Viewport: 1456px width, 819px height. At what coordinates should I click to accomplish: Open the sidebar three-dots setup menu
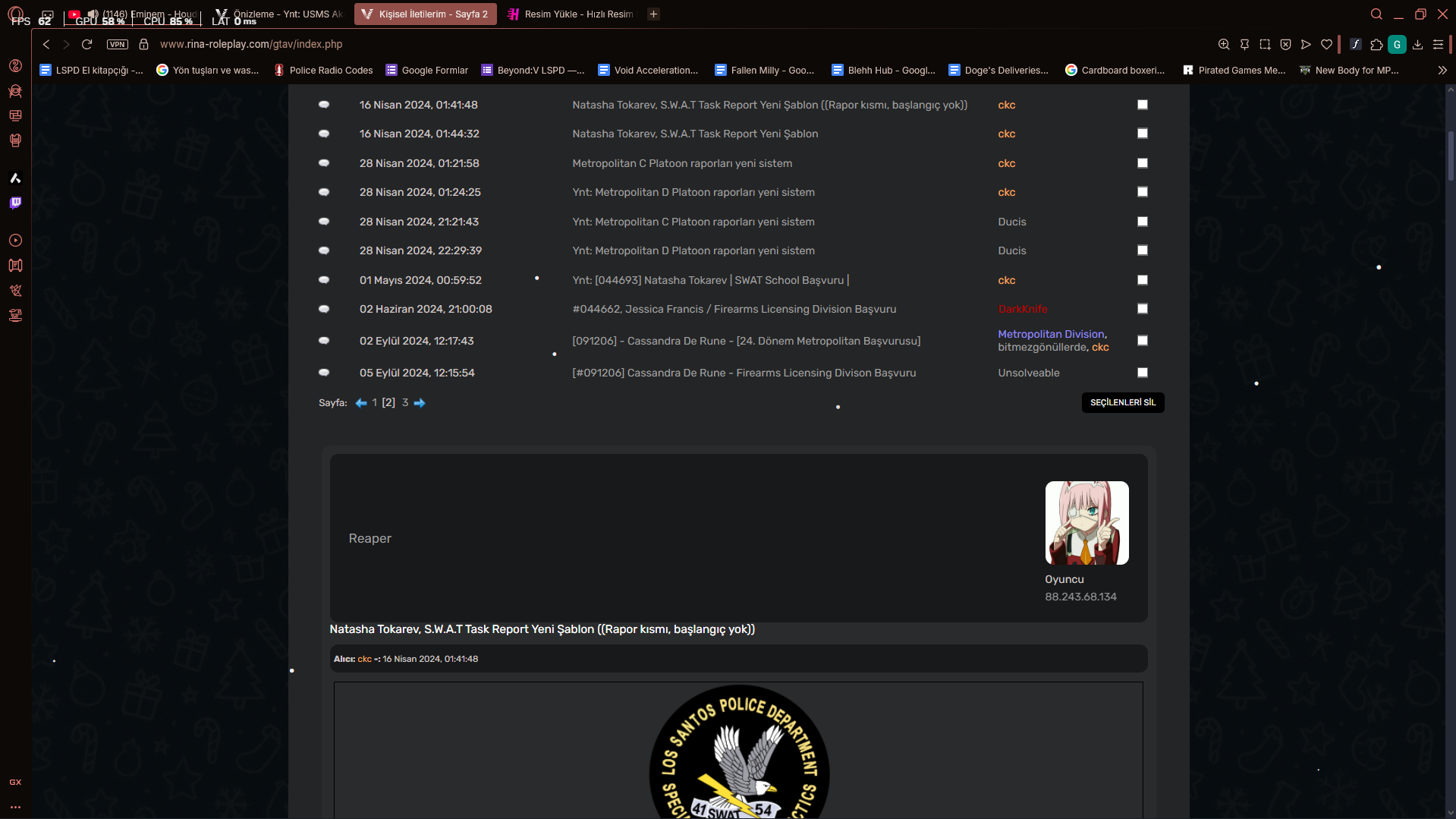15,807
